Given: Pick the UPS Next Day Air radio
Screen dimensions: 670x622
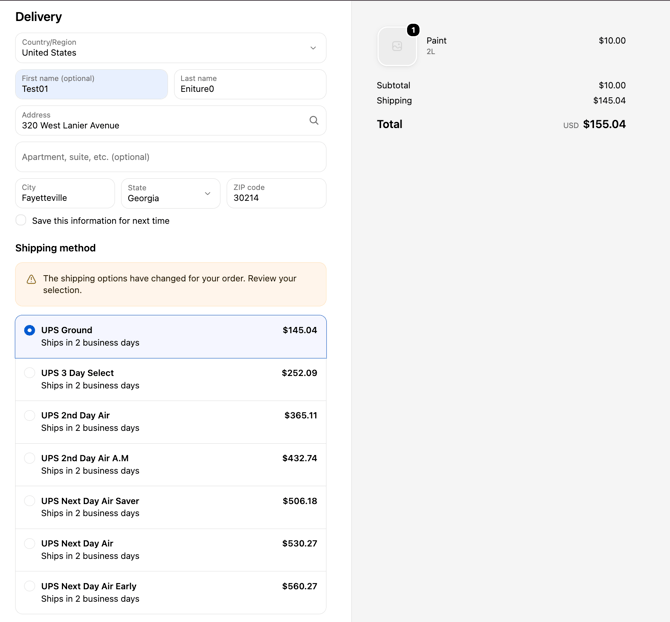Looking at the screenshot, I should click(x=29, y=543).
